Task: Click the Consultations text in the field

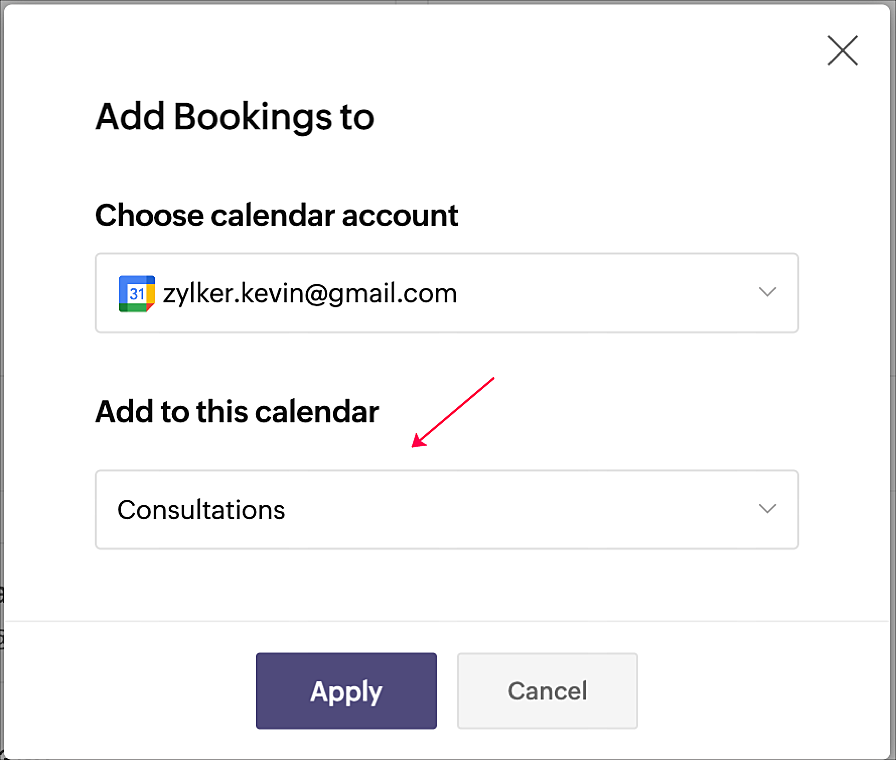Action: click(x=201, y=510)
